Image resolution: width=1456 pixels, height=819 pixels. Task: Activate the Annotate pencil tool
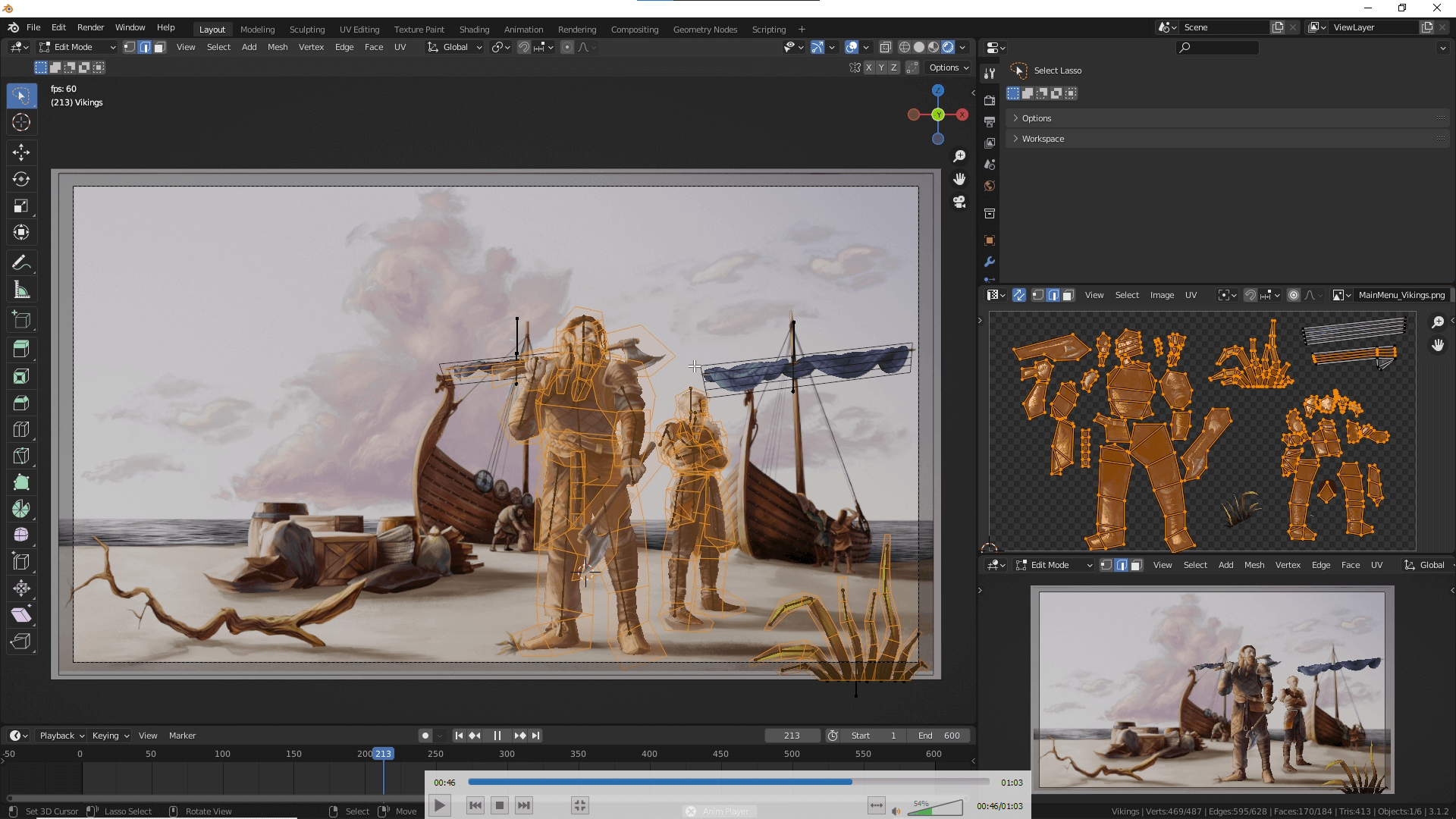[x=21, y=263]
